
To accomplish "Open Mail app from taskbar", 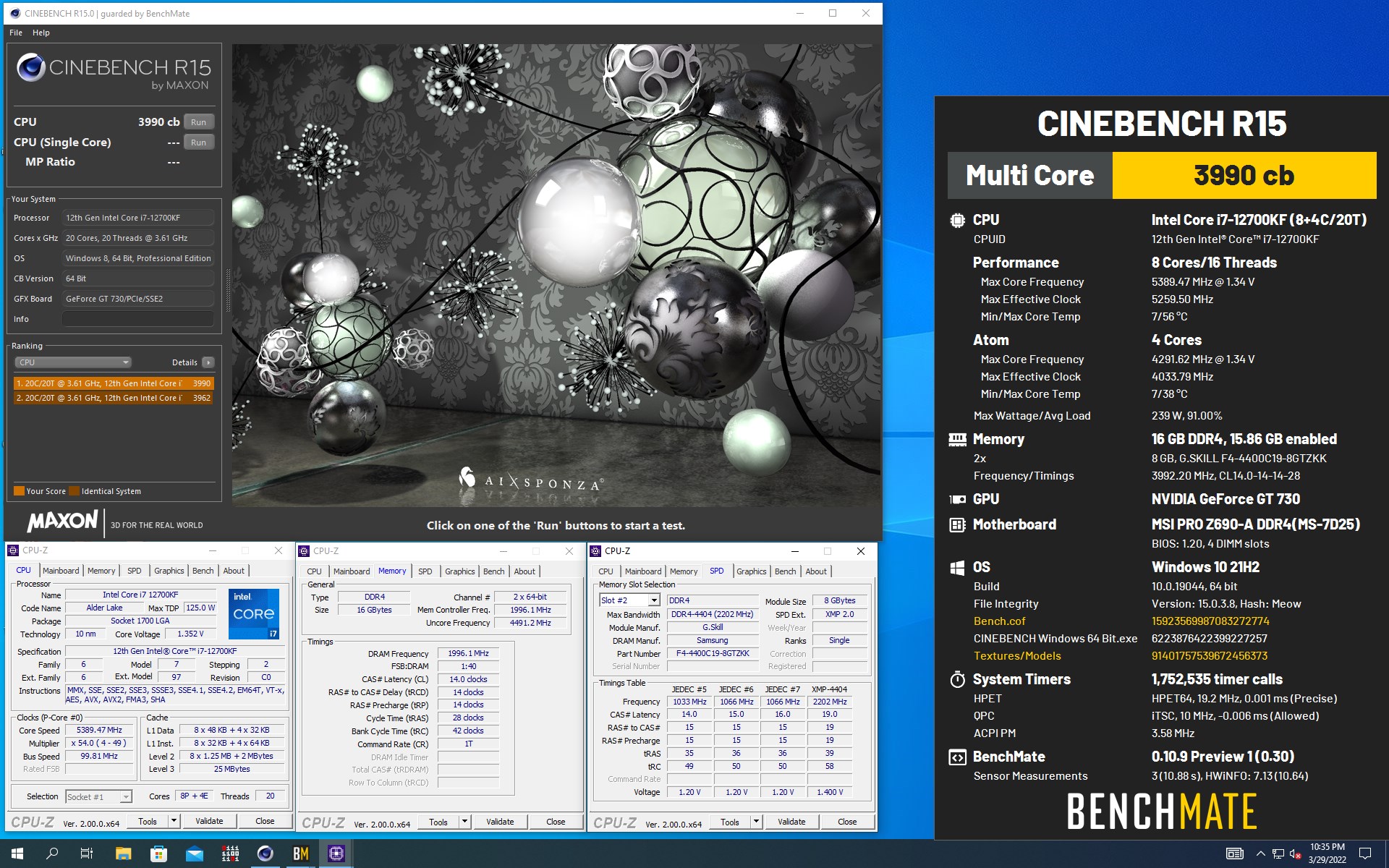I will click(x=194, y=854).
